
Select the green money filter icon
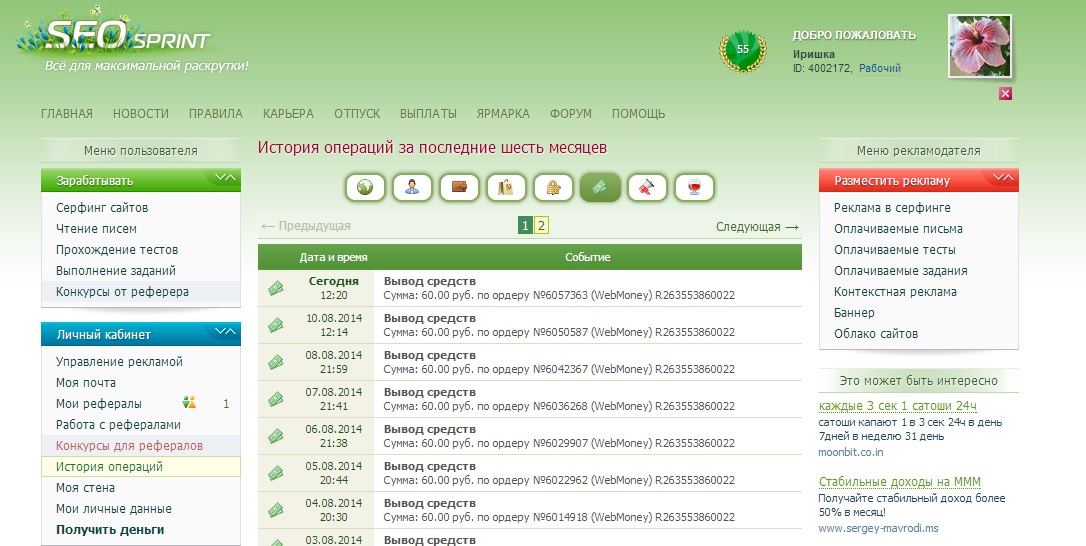600,187
